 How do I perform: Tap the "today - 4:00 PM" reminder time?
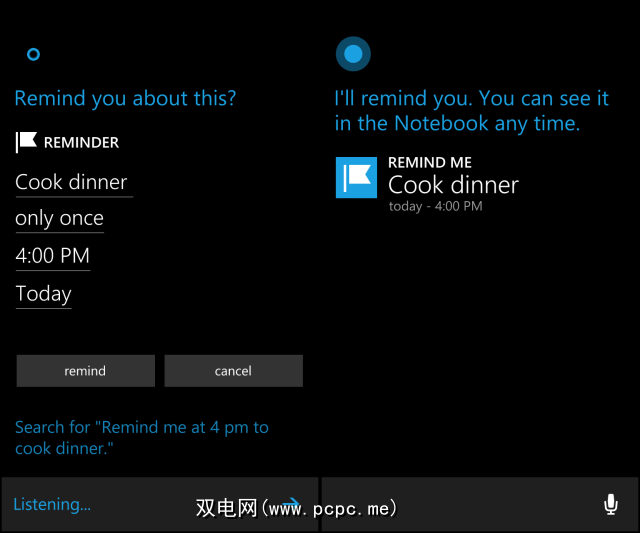pyautogui.click(x=435, y=207)
